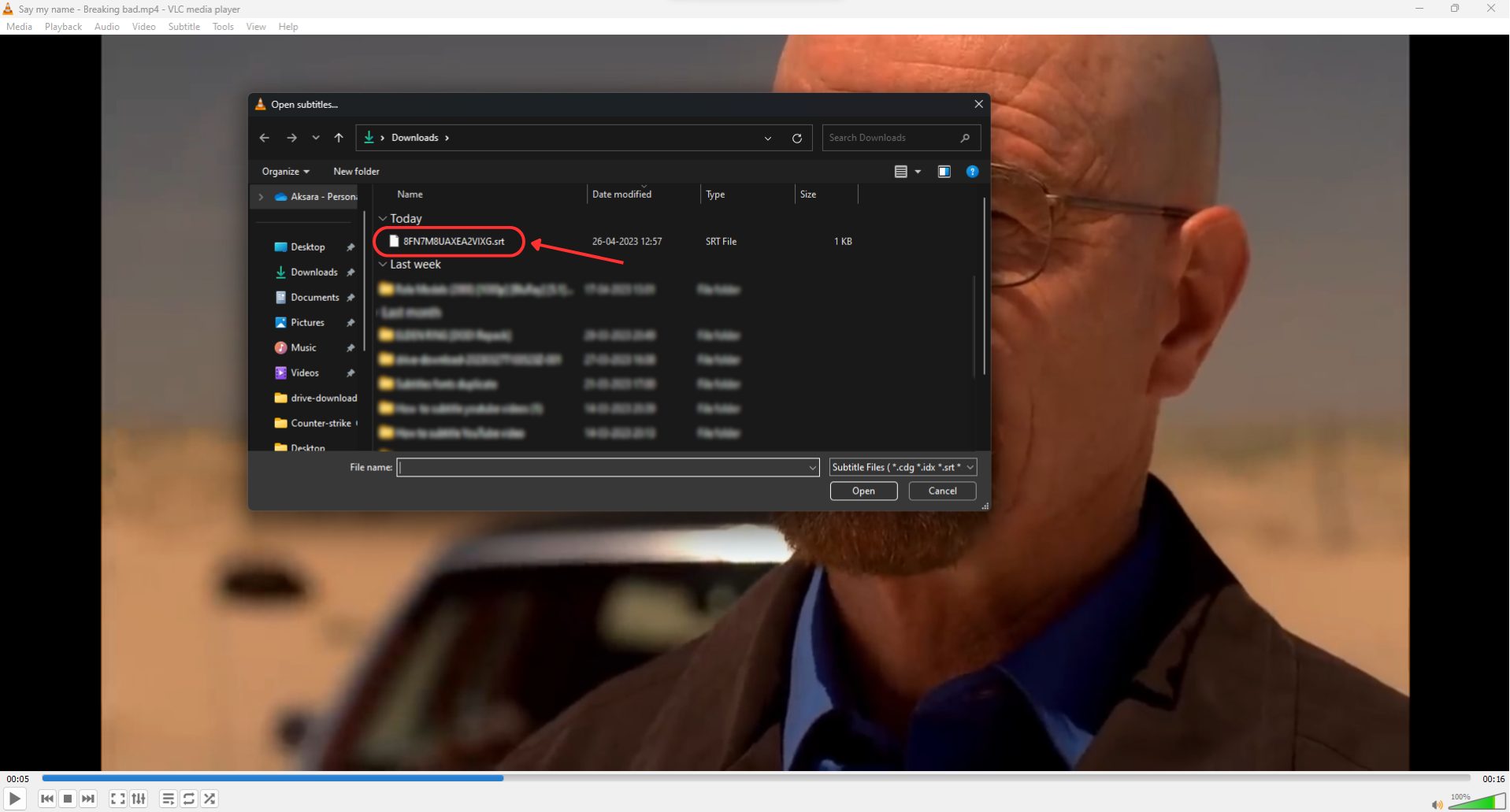Open the File name history dropdown
Viewport: 1510px width, 812px height.
point(812,468)
